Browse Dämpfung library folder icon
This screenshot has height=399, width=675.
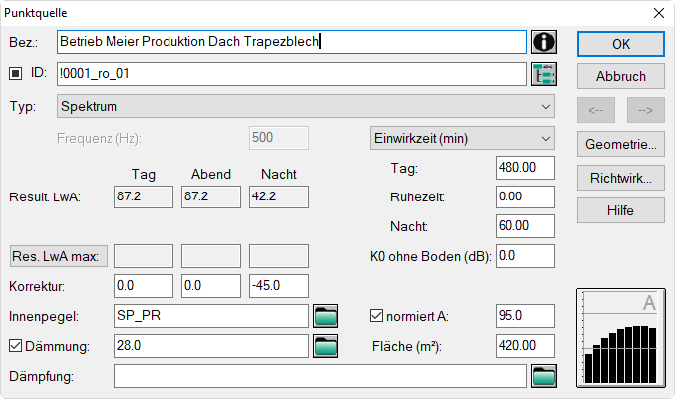[x=544, y=376]
